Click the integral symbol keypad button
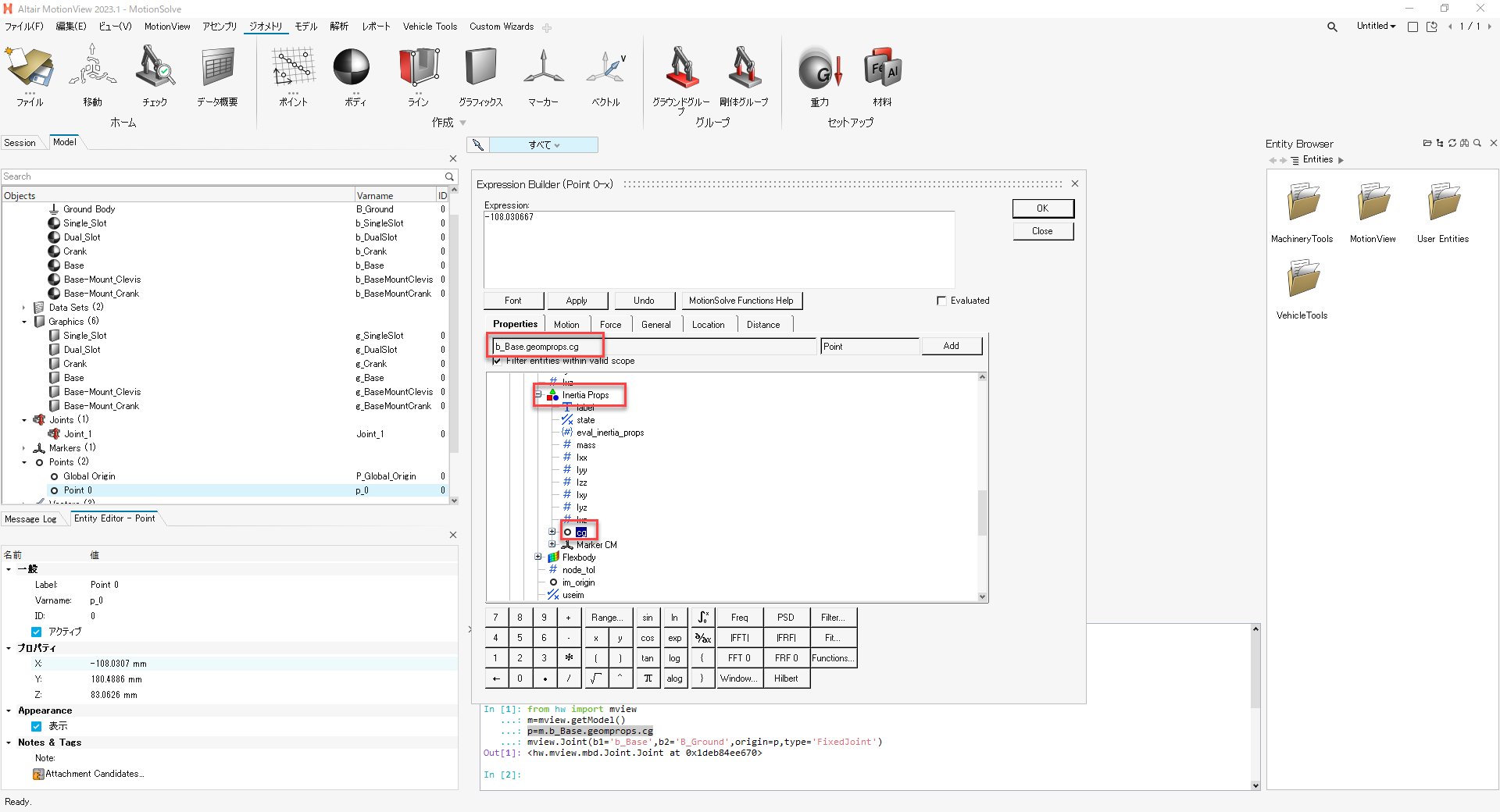Screen dimensions: 1500x812 click(702, 618)
